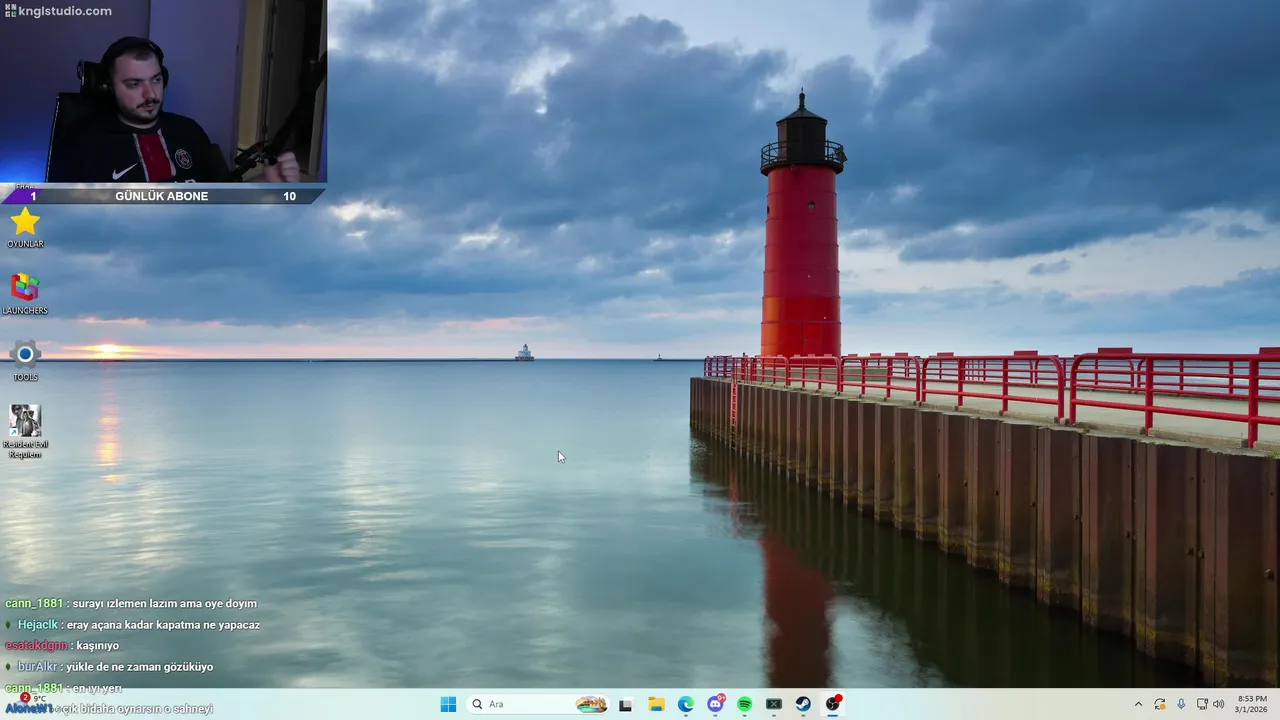
Task: Open OBS Studio from the taskbar
Action: click(x=832, y=704)
